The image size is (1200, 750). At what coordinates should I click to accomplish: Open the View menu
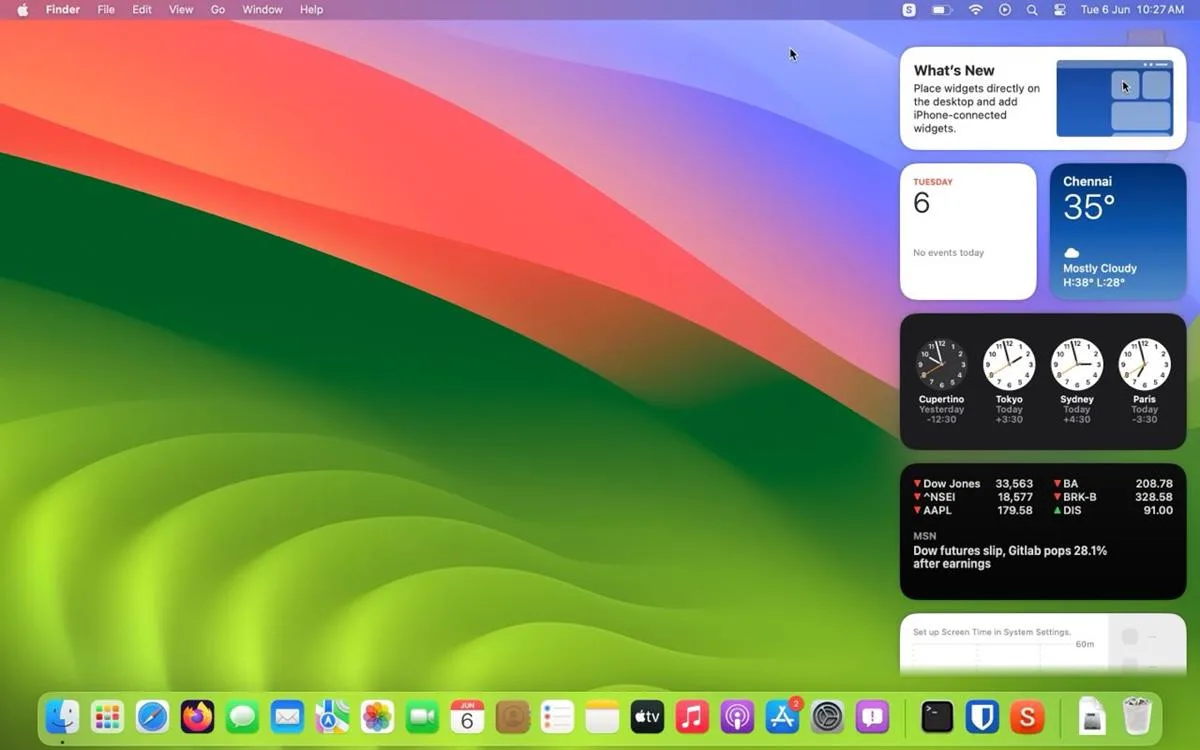[181, 10]
